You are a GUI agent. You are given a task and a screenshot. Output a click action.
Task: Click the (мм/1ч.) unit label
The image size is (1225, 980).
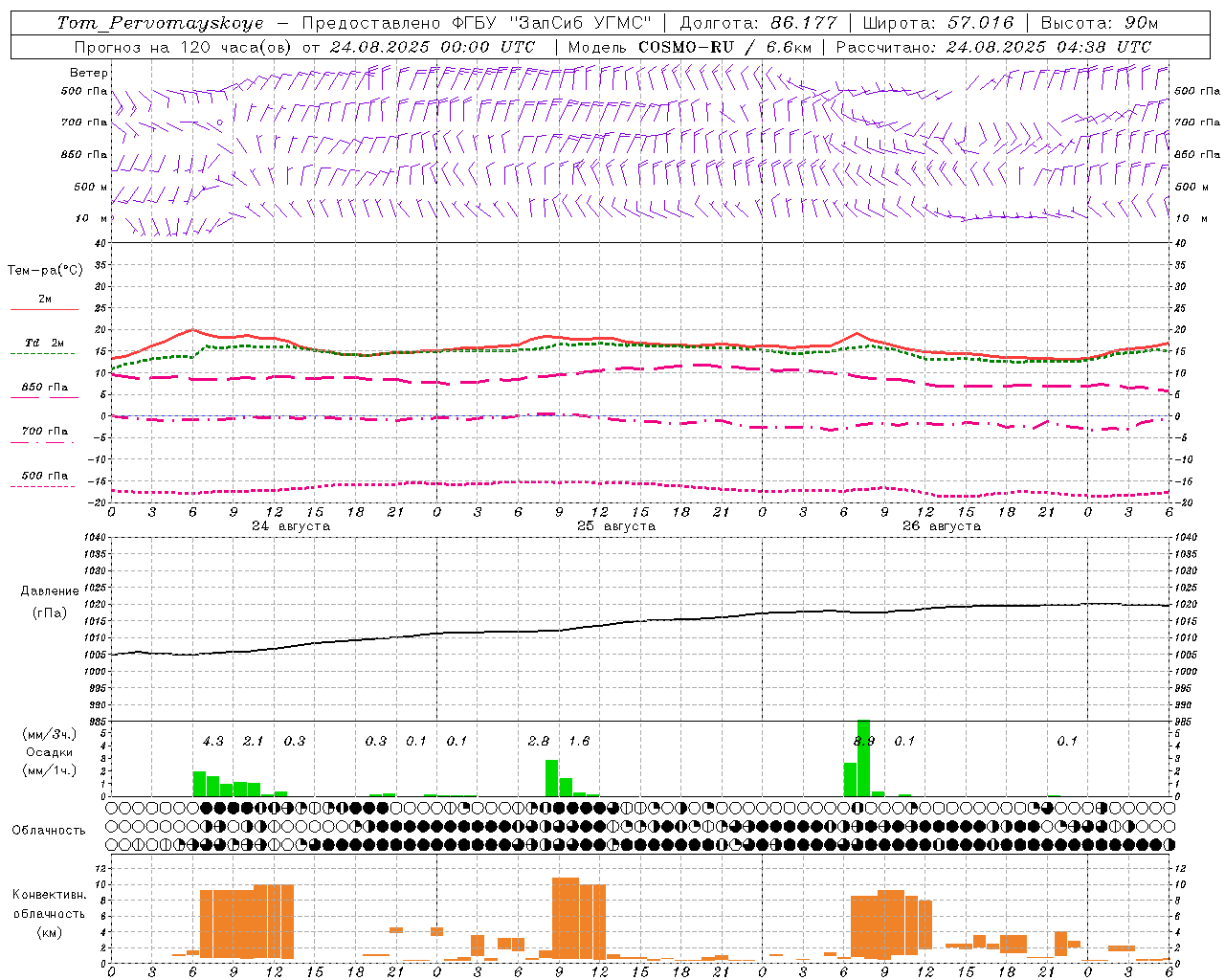[x=50, y=770]
